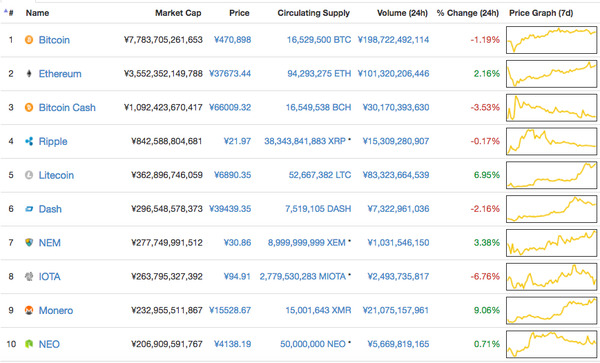Open the Monero name link
600x363 pixels.
pyautogui.click(x=56, y=310)
